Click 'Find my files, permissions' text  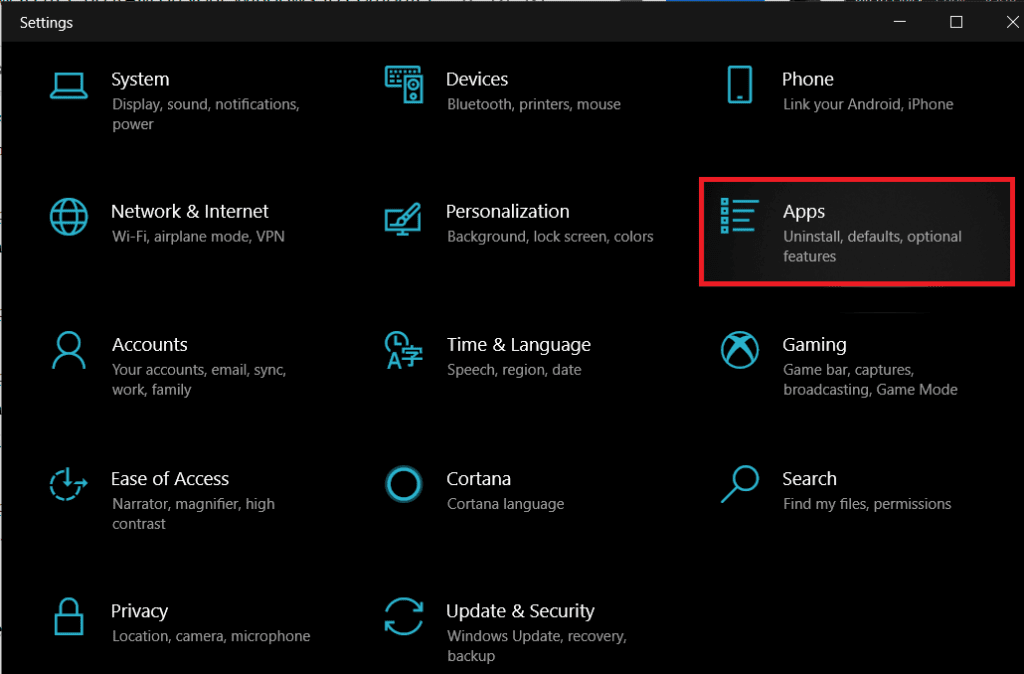(867, 504)
